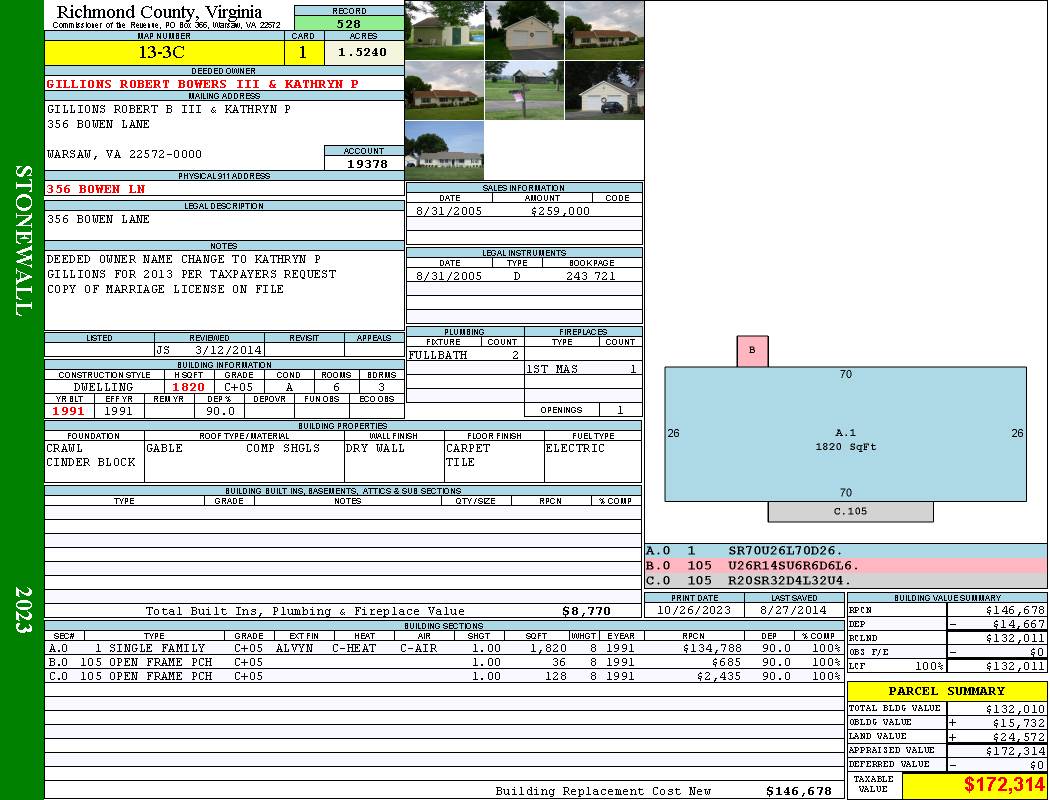Open garage photo with parked black car
Screen dimensions: 1050x800
click(x=604, y=91)
